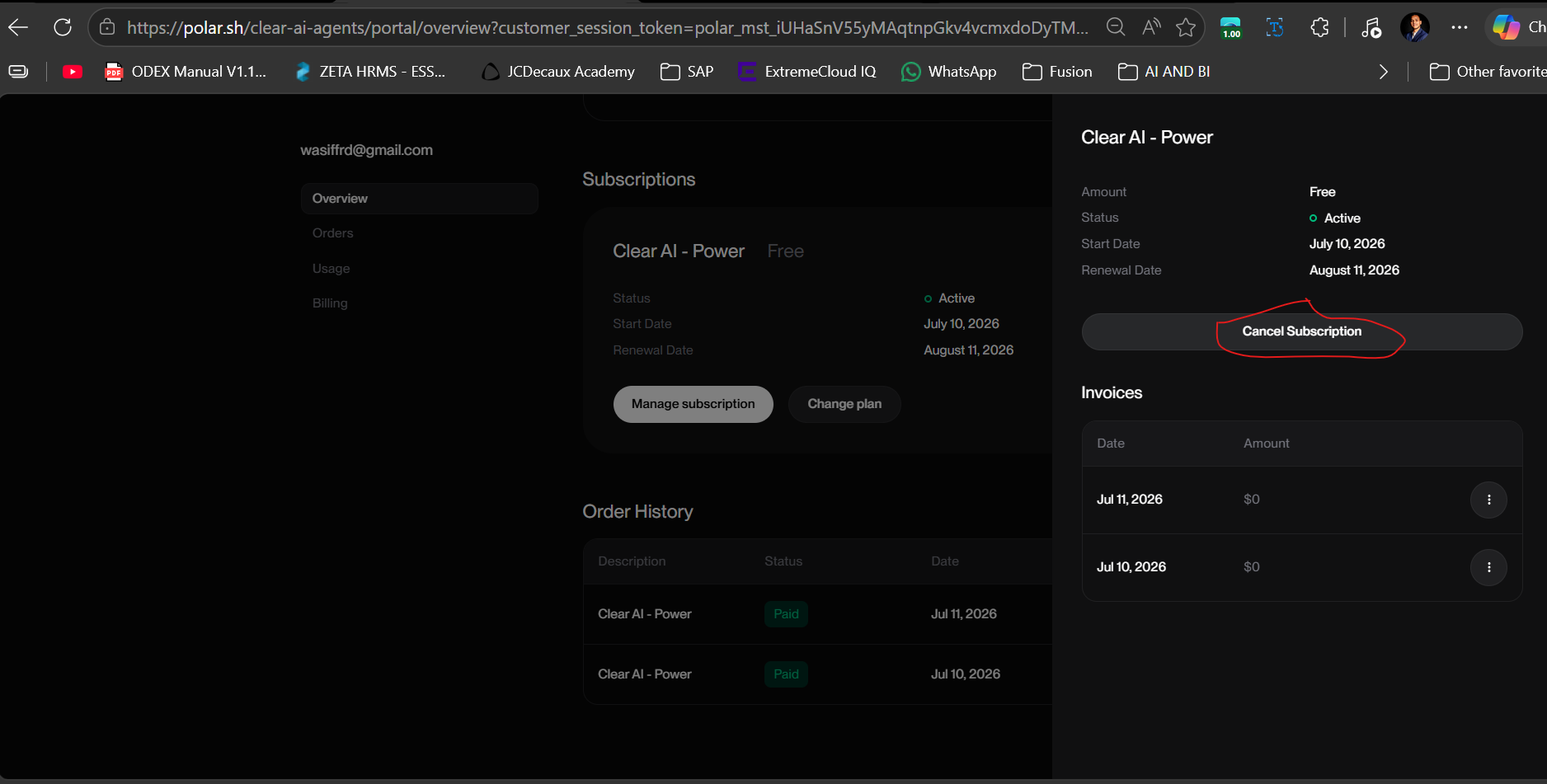
Task: Click the Renewal Date value in side panel
Action: pos(1354,270)
